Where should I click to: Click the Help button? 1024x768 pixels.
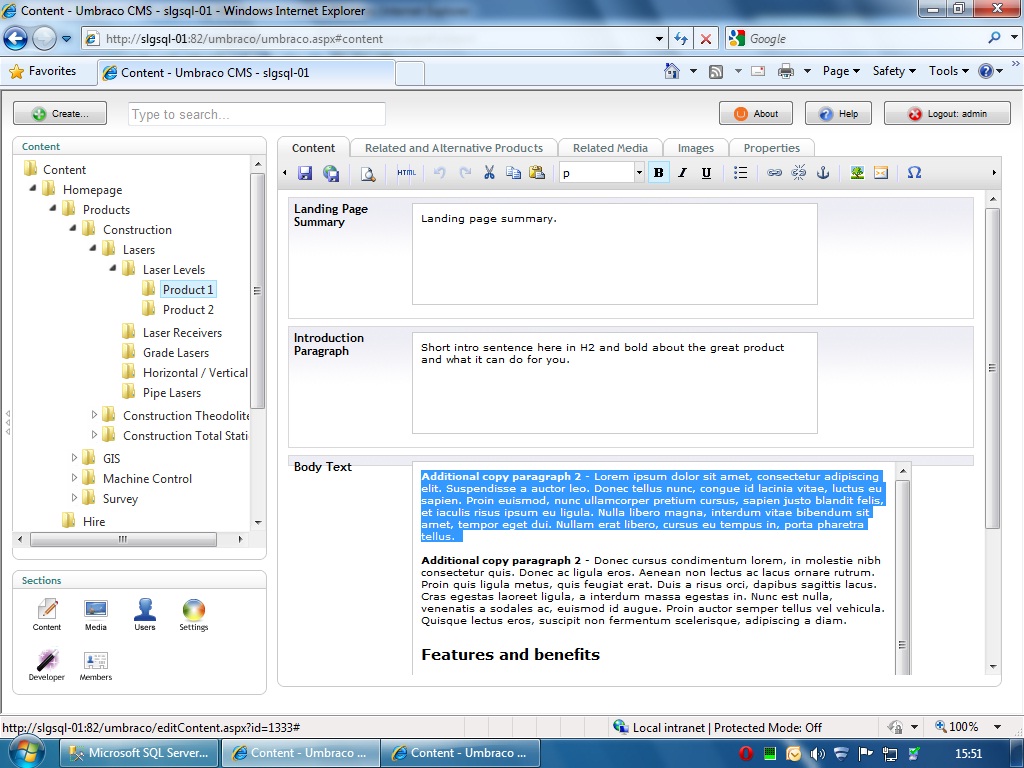point(839,114)
